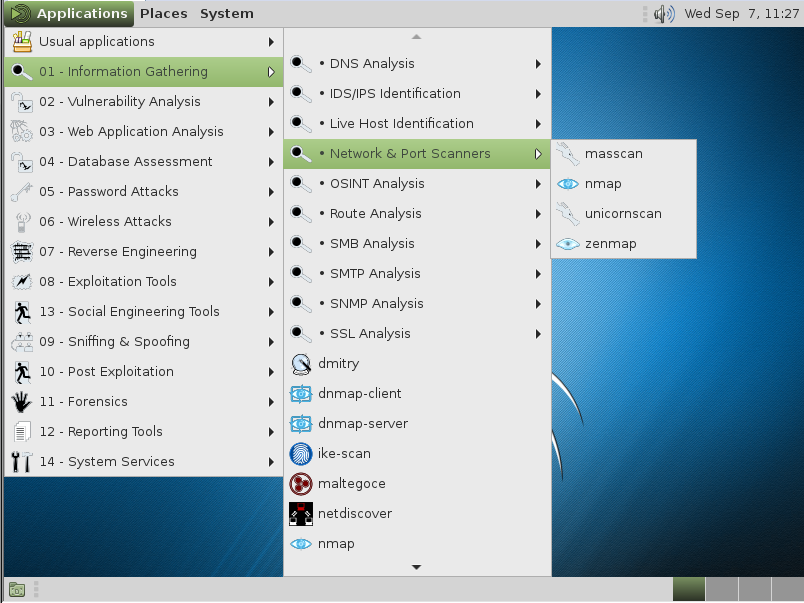Click the Vulnerability Analysis lock icon
The image size is (804, 603).
pyautogui.click(x=22, y=102)
